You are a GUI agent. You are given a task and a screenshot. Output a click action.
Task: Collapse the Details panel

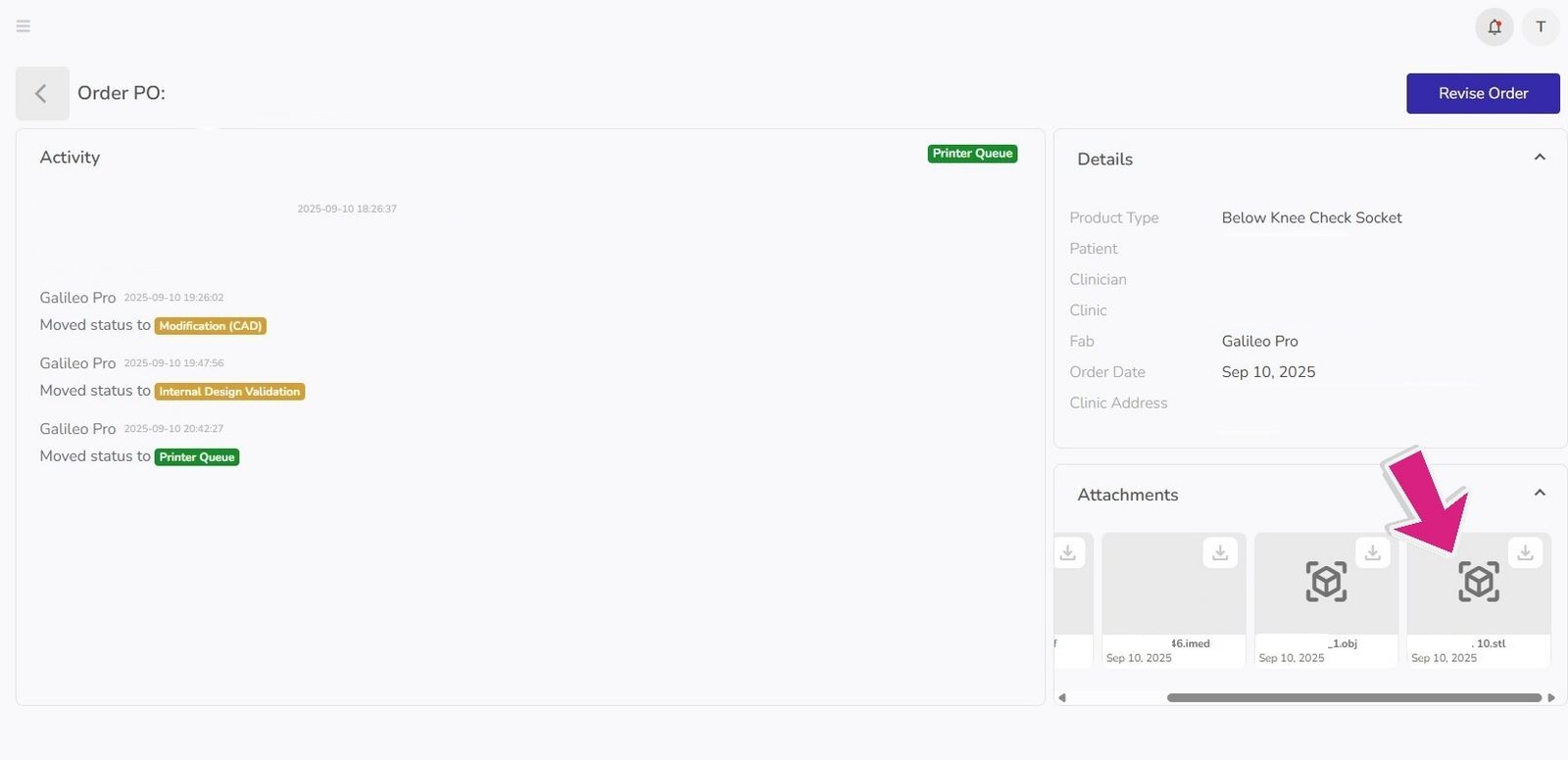(x=1540, y=158)
